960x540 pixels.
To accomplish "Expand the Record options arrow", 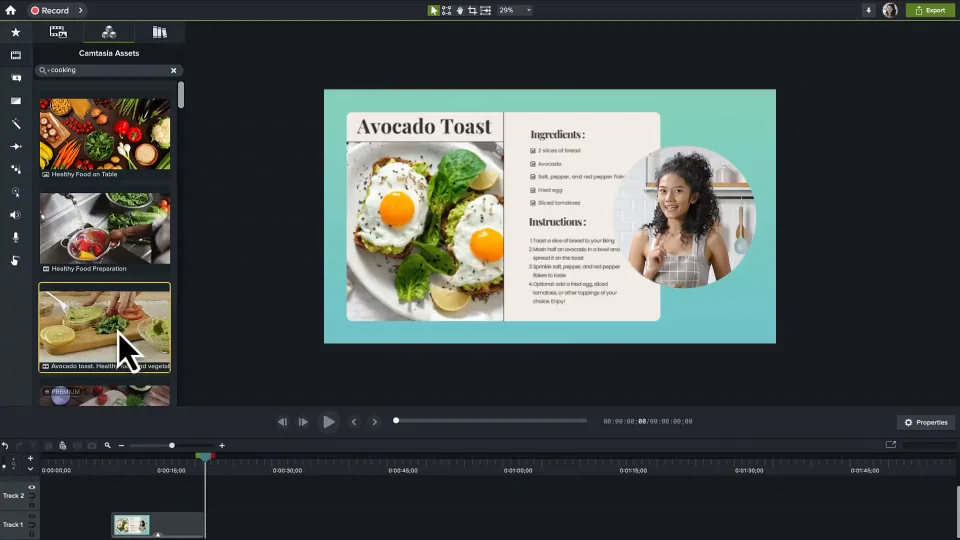I will pyautogui.click(x=81, y=10).
